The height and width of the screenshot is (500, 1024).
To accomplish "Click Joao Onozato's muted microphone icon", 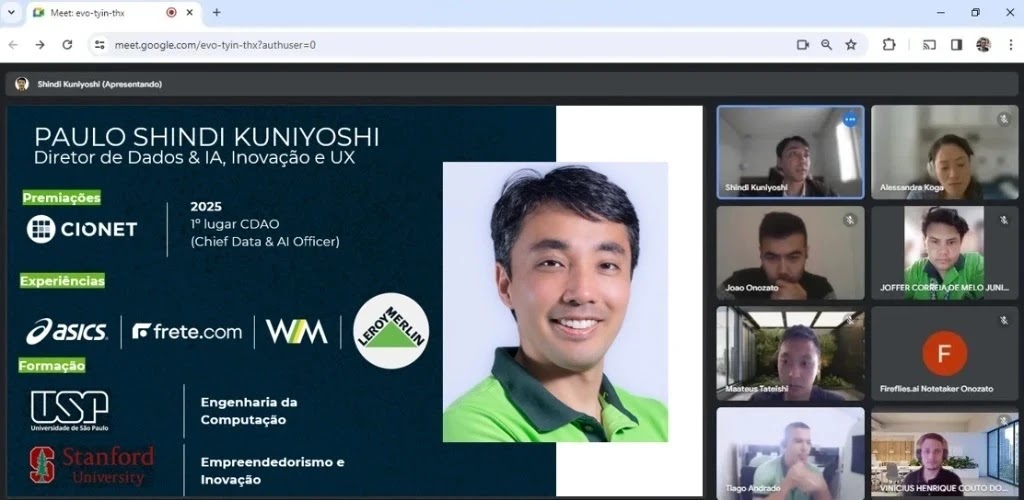I will [x=850, y=220].
